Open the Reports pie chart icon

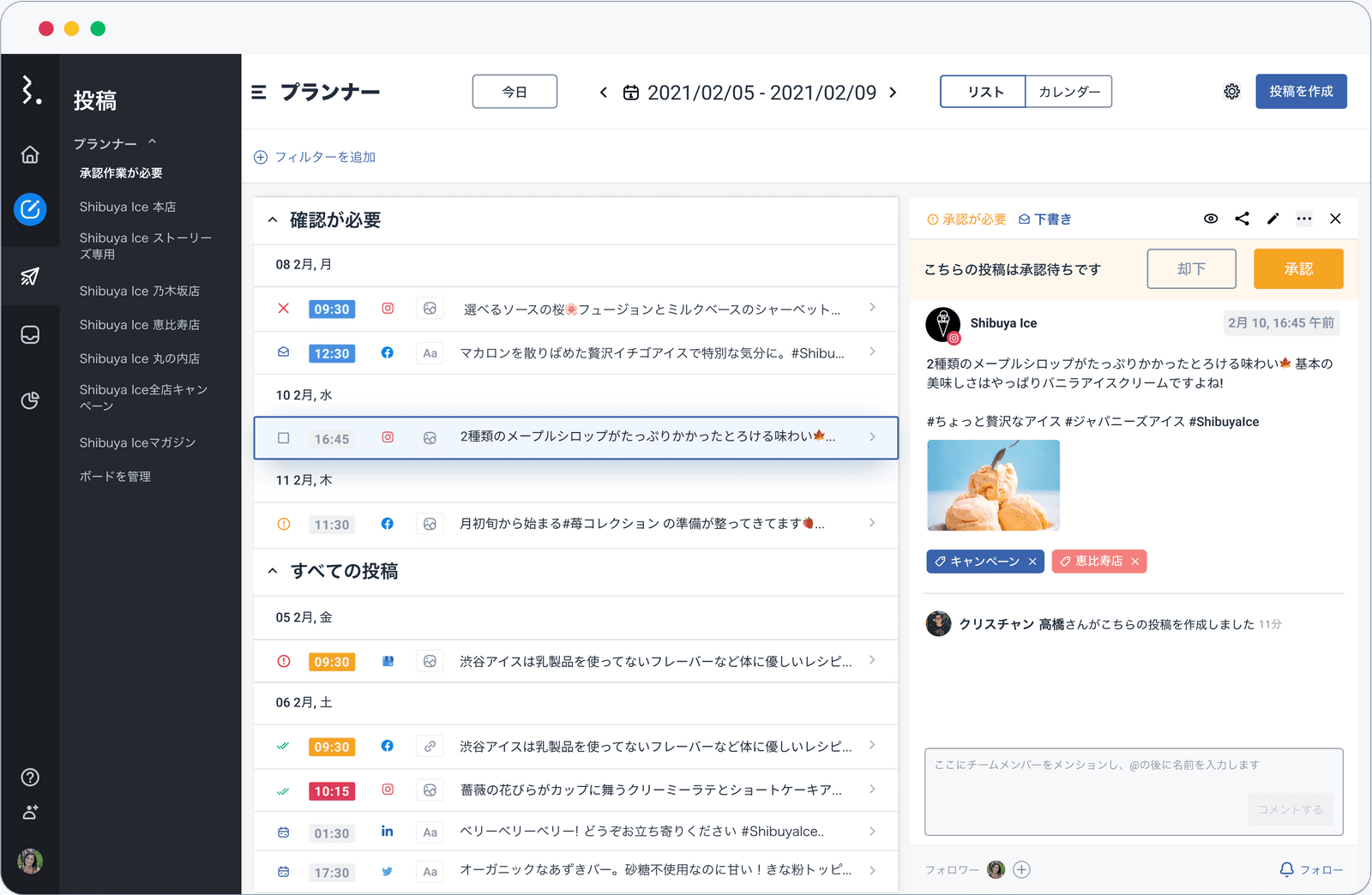pyautogui.click(x=30, y=400)
